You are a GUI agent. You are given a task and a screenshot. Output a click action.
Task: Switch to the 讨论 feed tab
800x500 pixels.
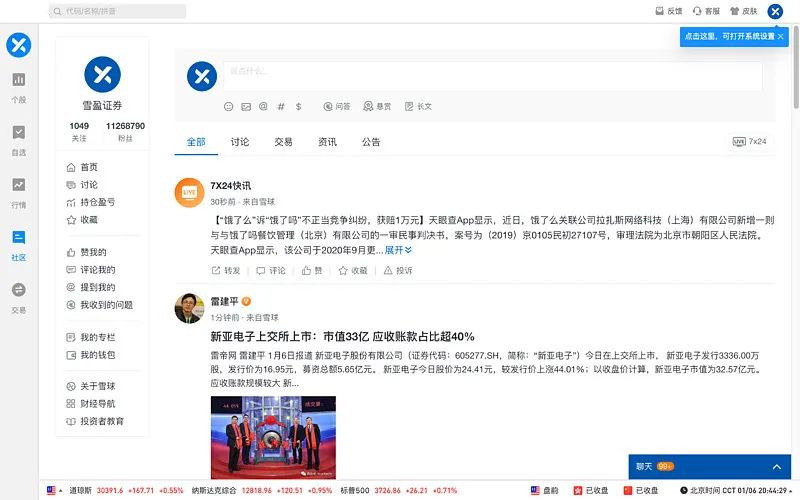(x=240, y=142)
